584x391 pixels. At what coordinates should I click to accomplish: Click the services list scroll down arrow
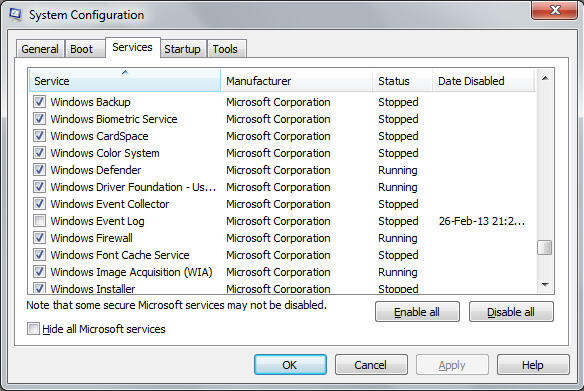point(545,284)
